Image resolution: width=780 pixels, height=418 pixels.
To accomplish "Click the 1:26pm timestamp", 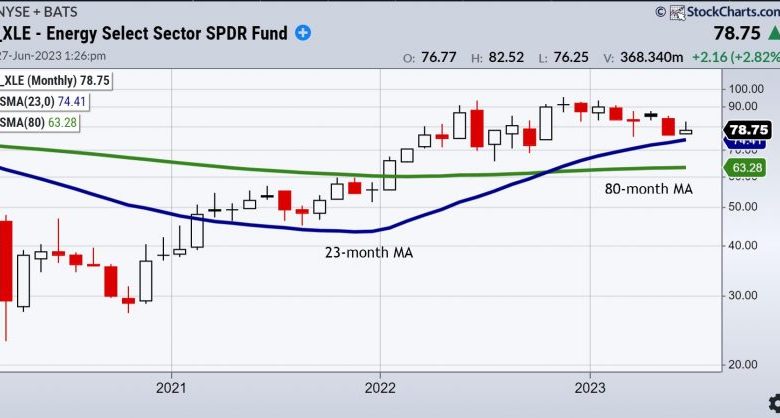I will coord(86,56).
